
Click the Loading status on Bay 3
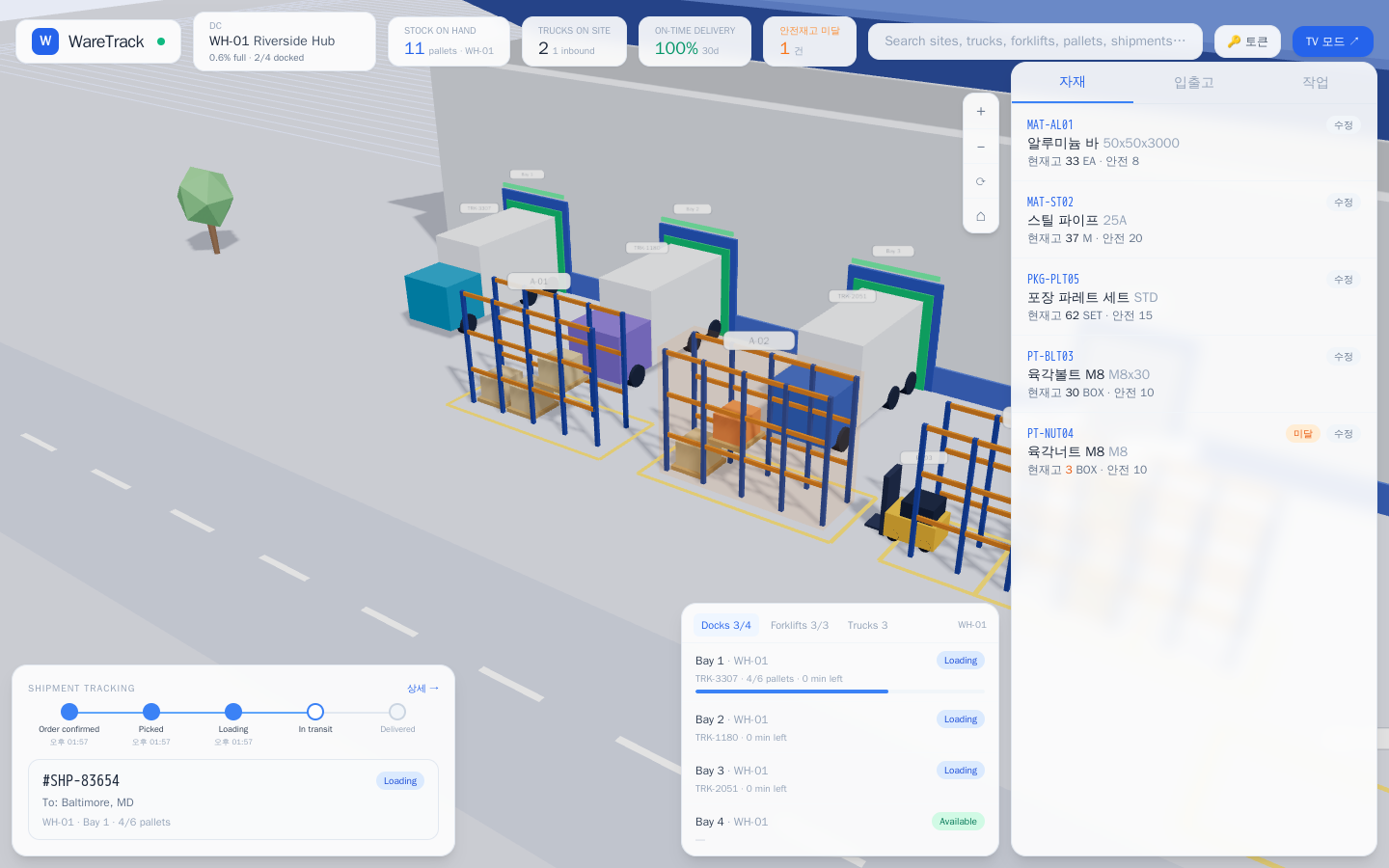[x=961, y=771]
